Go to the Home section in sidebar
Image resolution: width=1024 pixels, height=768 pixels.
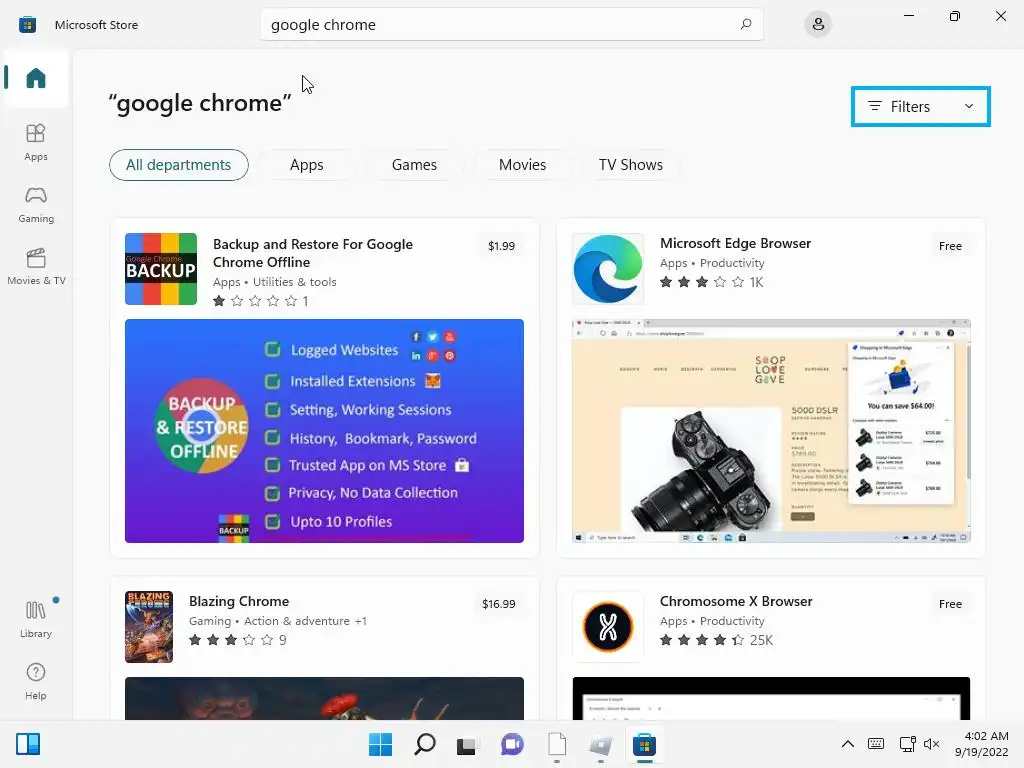(36, 78)
